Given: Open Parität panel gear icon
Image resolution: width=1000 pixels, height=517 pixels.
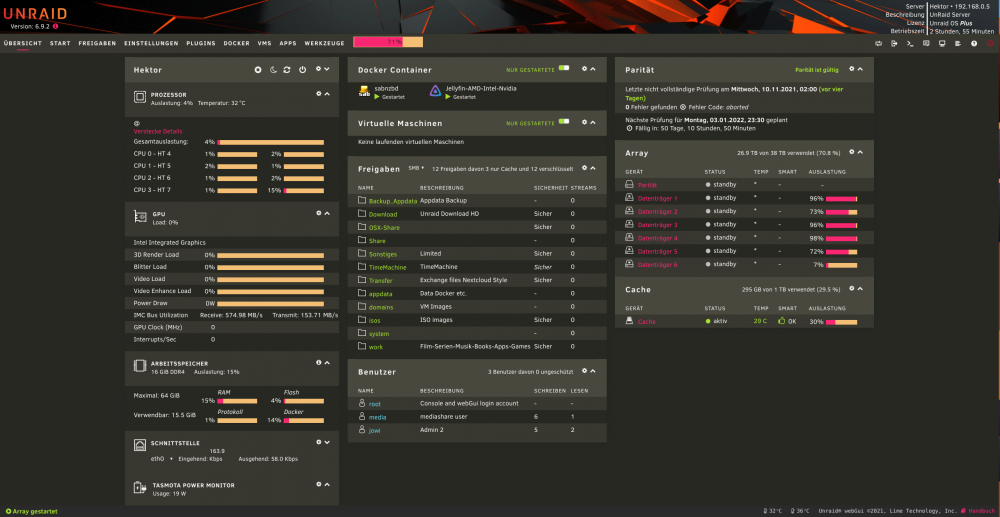Looking at the screenshot, I should click(851, 69).
